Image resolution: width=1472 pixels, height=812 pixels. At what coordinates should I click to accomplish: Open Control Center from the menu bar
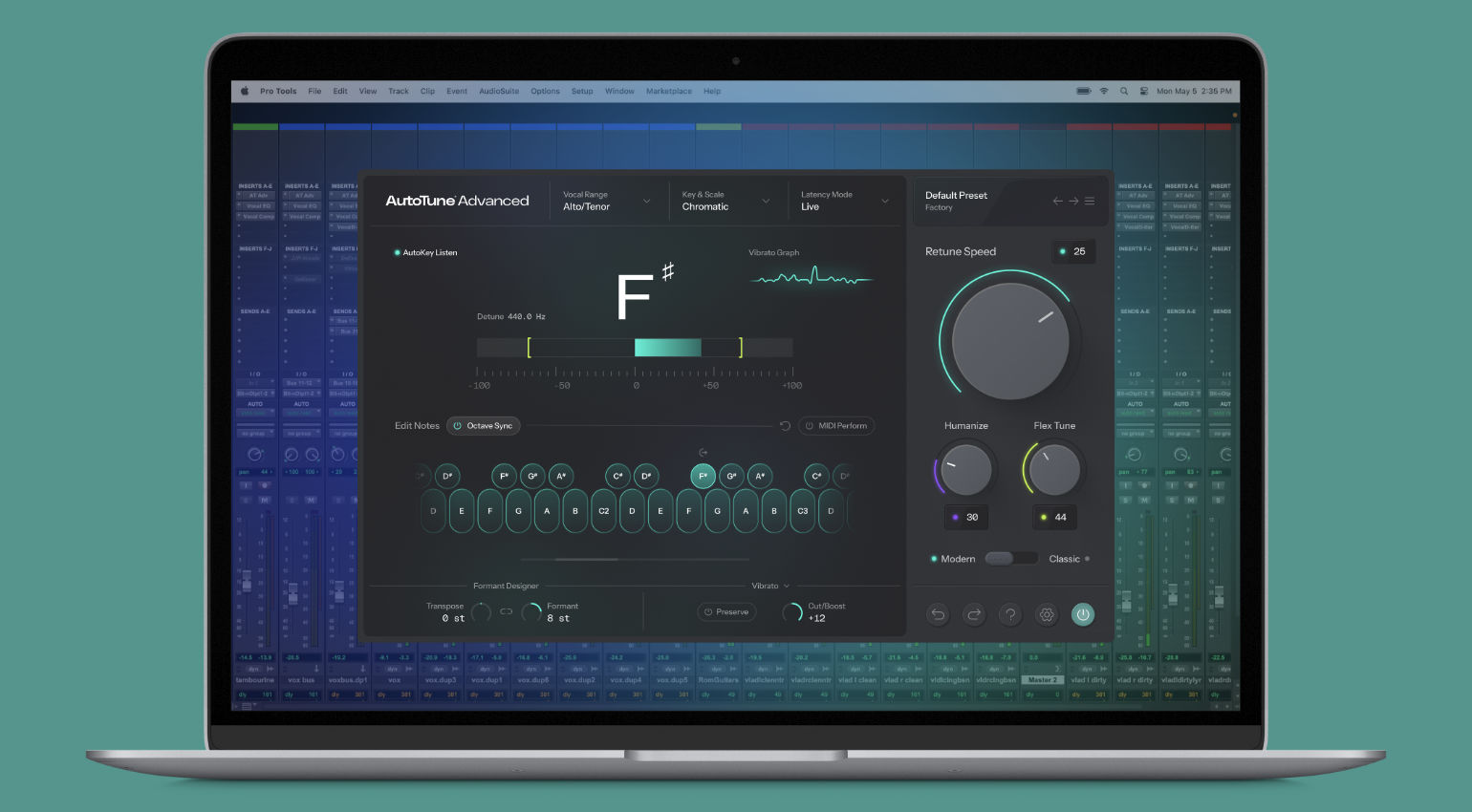click(x=1143, y=92)
